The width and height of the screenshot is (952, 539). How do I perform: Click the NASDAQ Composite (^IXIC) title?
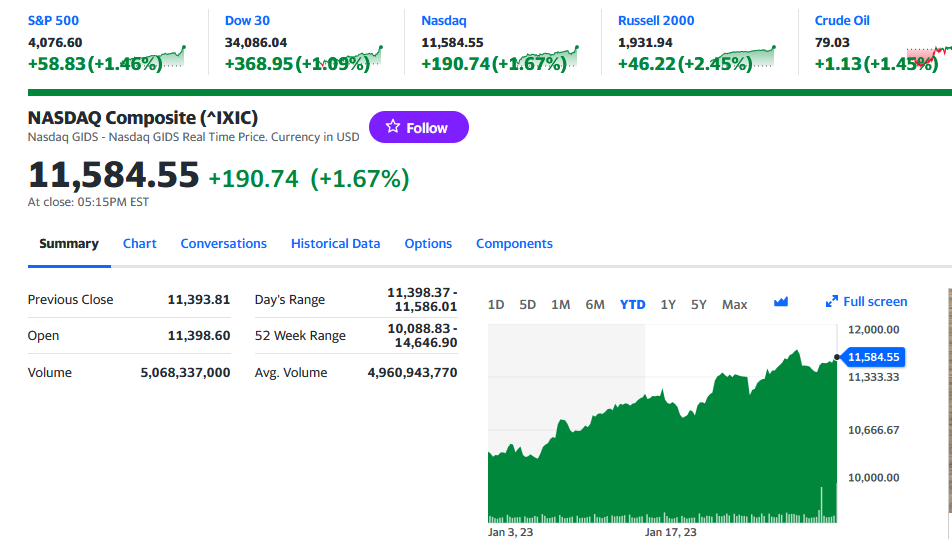[x=143, y=117]
